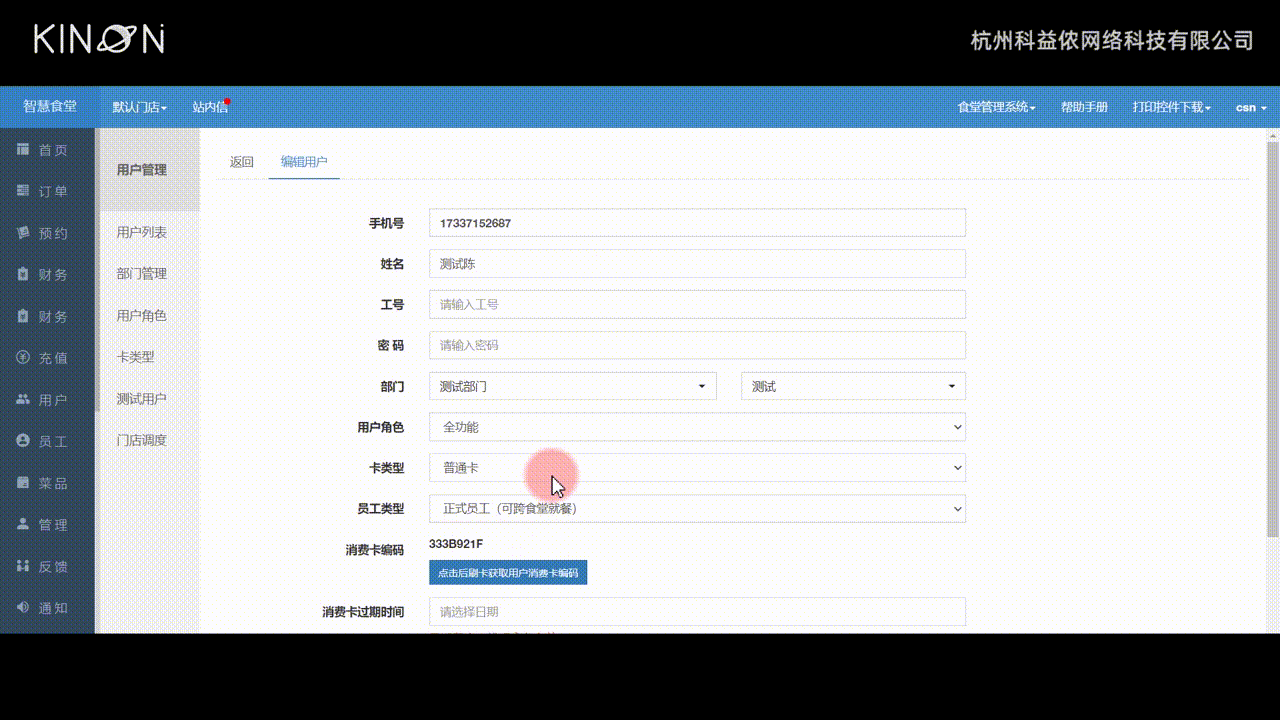This screenshot has width=1280, height=720.
Task: Open 卡类型 in the side menu
Action: [135, 357]
